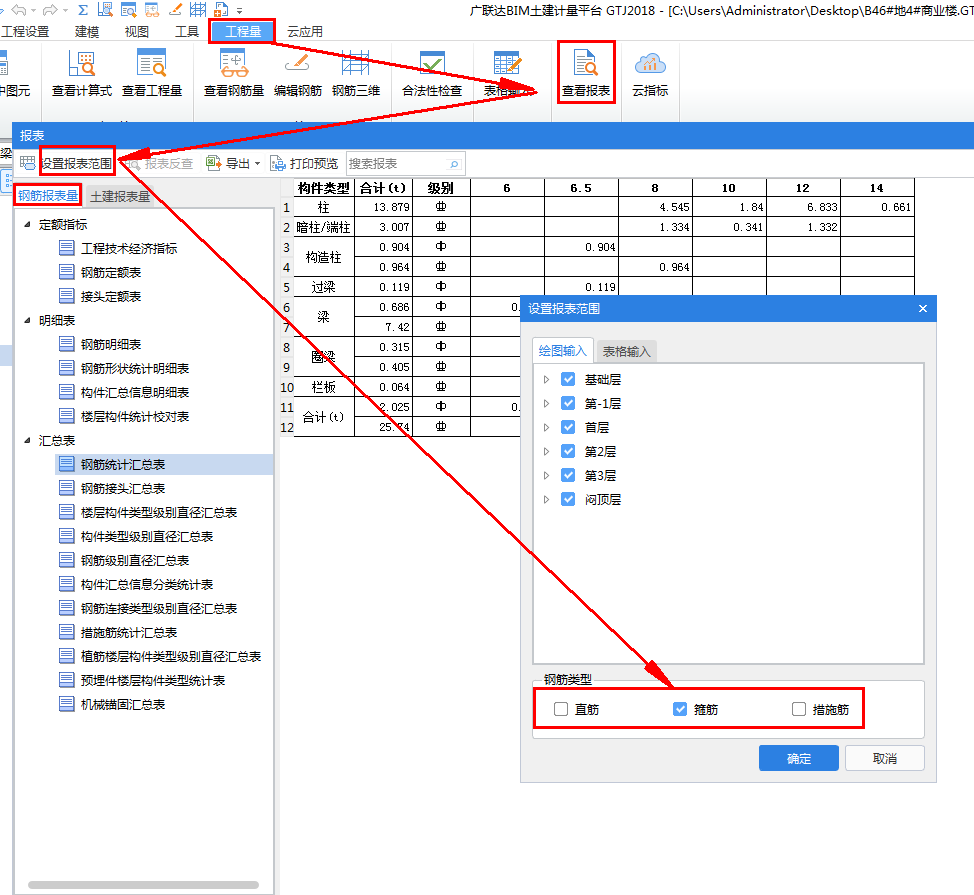
Task: Switch to the 钢筋报表量 tab
Action: click(x=48, y=196)
